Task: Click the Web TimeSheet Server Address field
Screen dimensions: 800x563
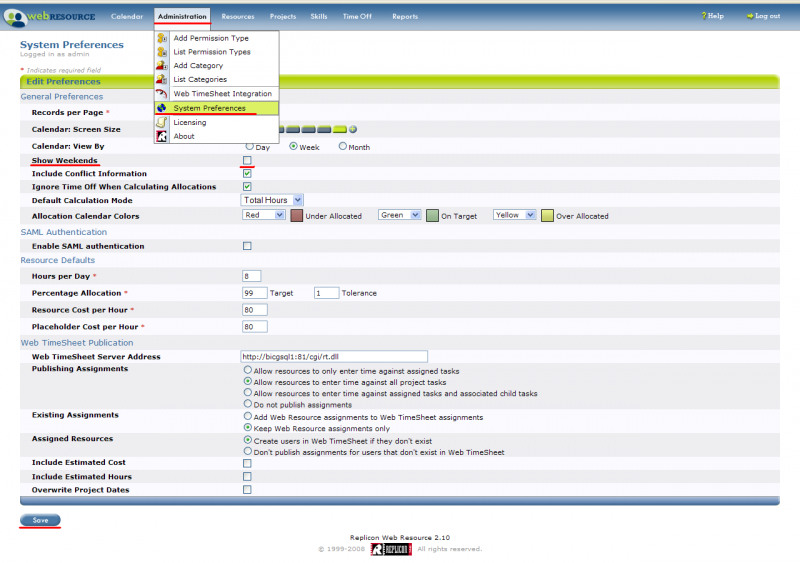Action: (334, 356)
